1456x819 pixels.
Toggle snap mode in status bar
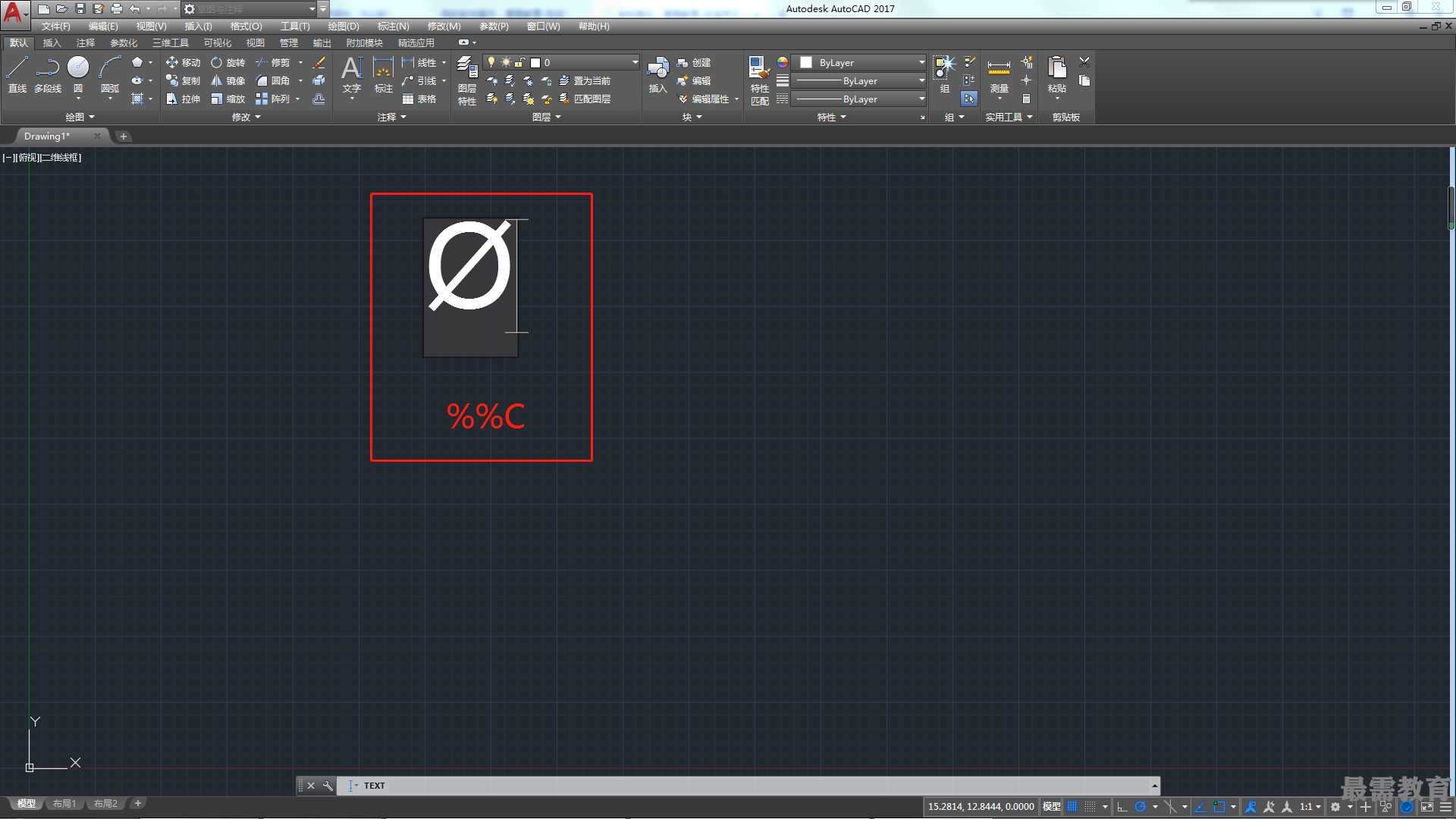point(1090,807)
